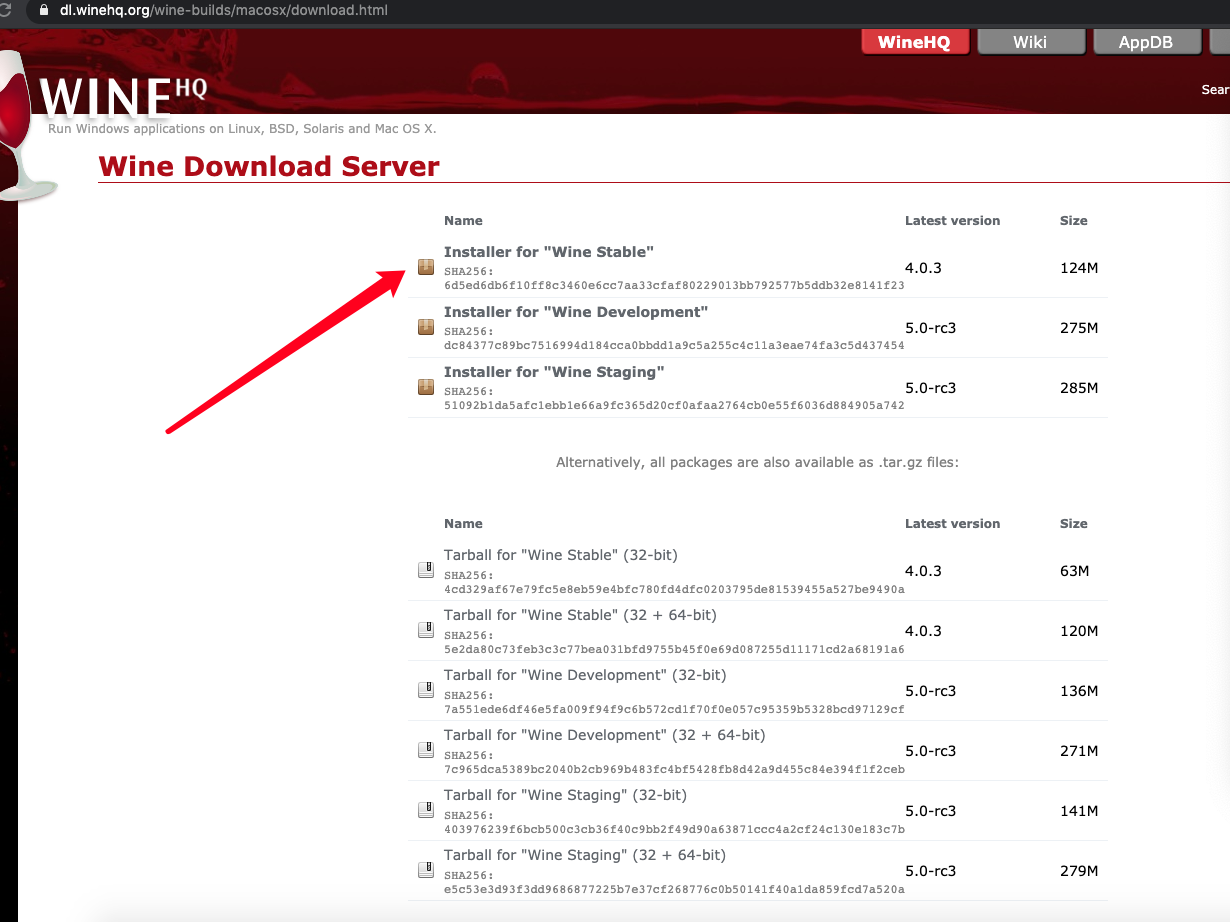This screenshot has height=922, width=1230.
Task: Click "Latest version" header in installers table
Action: (952, 220)
